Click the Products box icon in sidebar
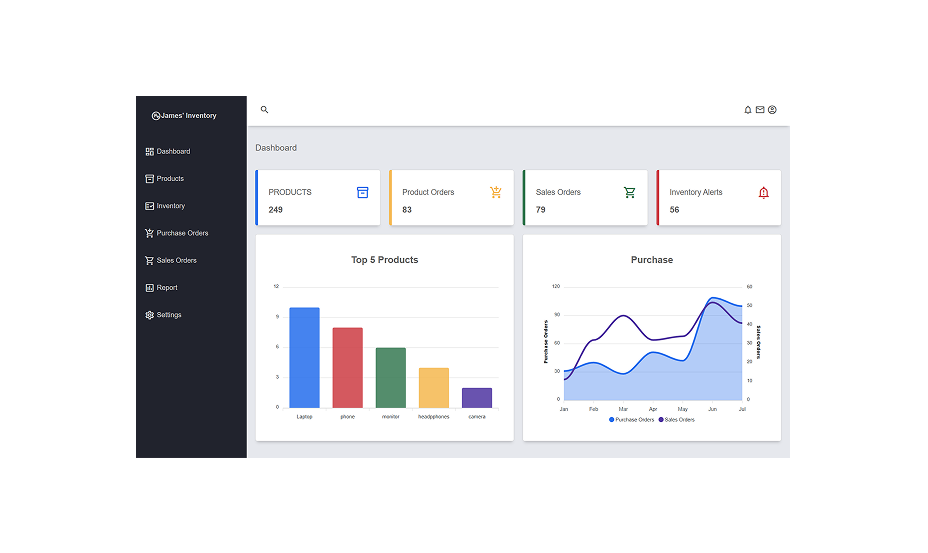 pyautogui.click(x=150, y=179)
